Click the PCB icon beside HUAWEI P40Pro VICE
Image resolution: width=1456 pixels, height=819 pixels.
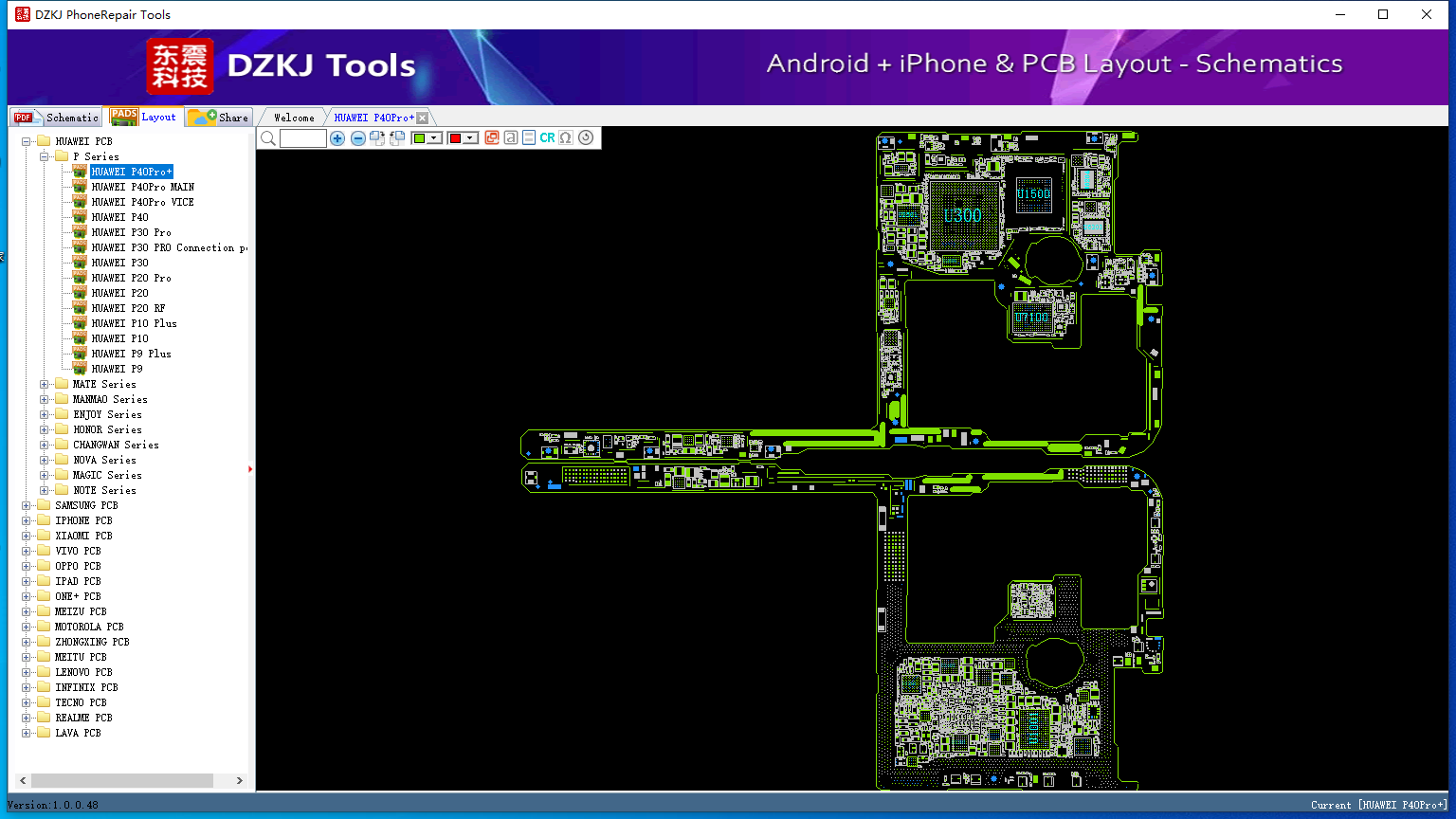[x=80, y=202]
